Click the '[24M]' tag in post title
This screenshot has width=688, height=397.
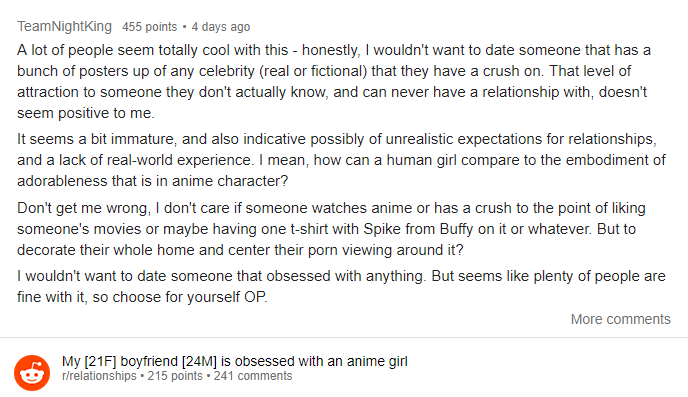[x=199, y=361]
